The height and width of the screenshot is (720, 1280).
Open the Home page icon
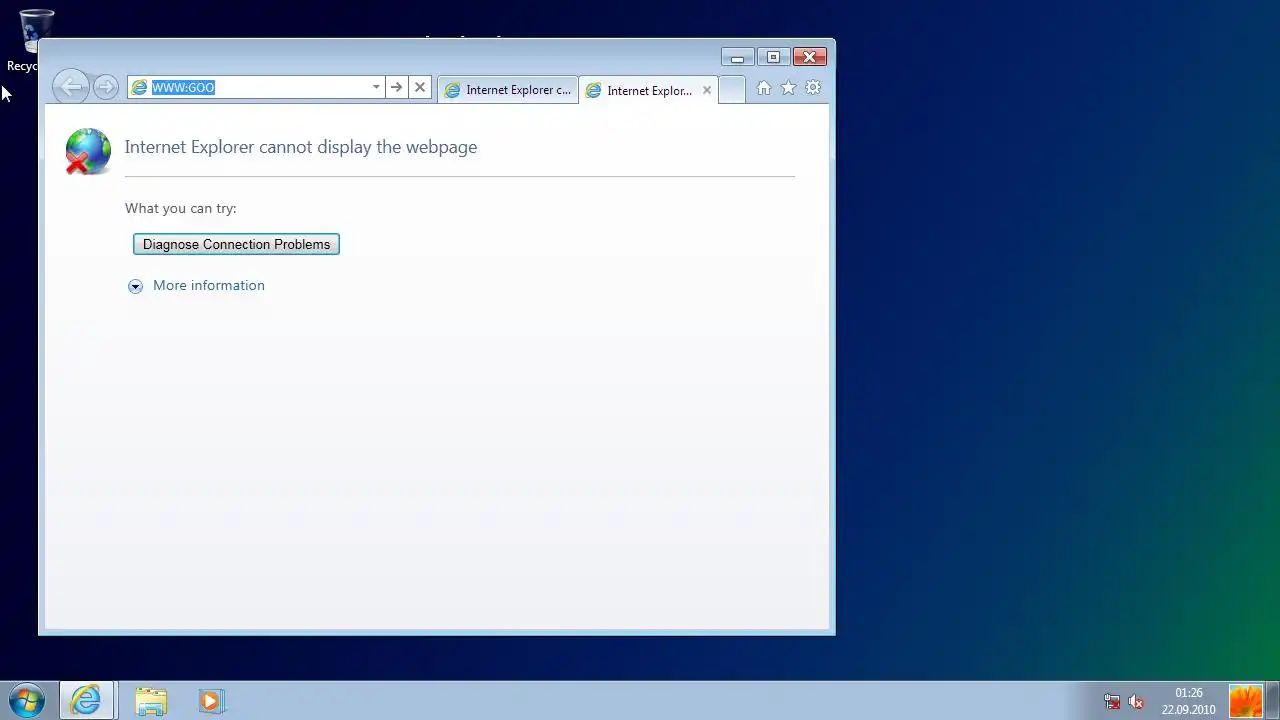point(764,88)
